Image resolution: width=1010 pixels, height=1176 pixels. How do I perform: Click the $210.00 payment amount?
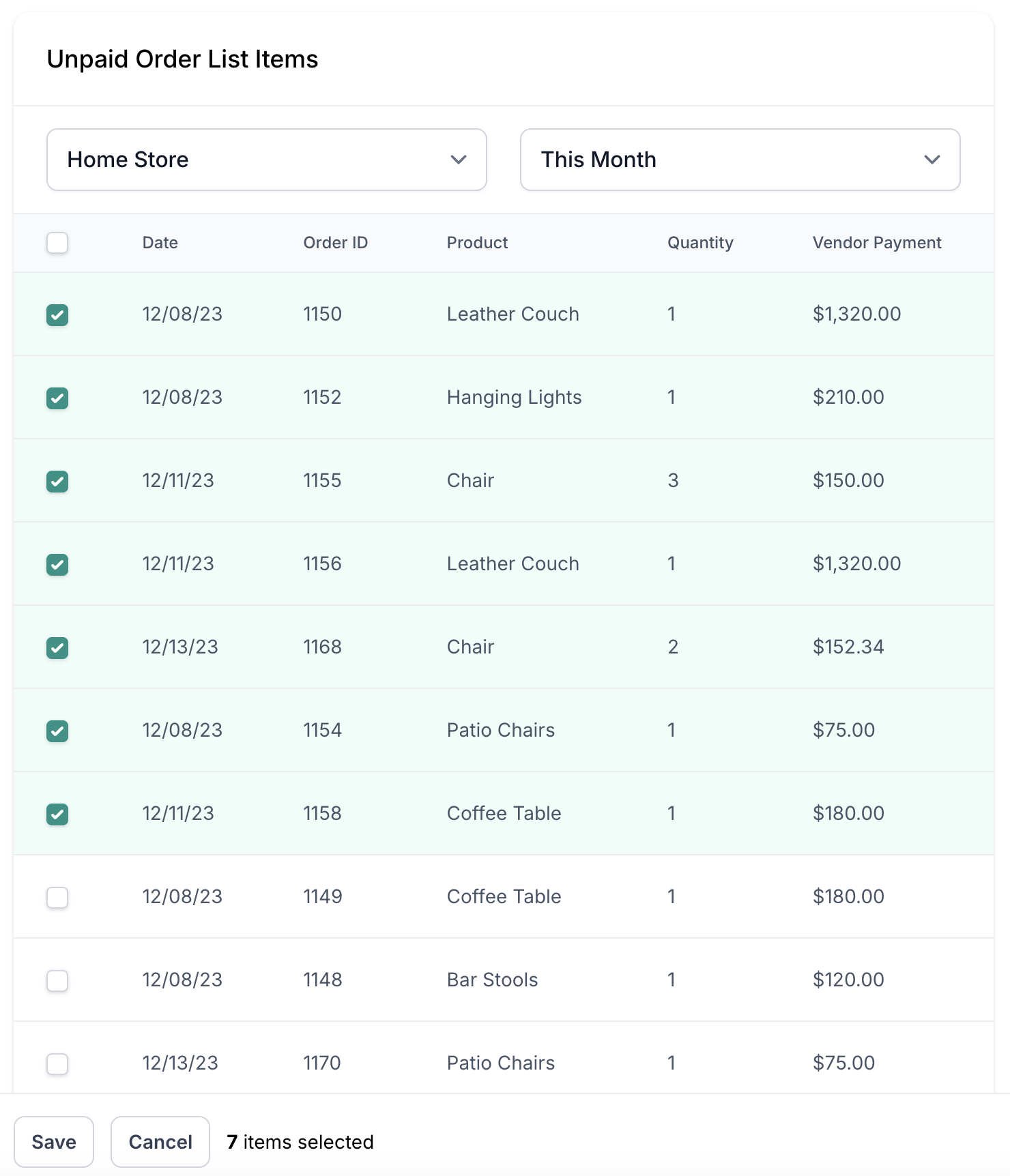pos(848,397)
